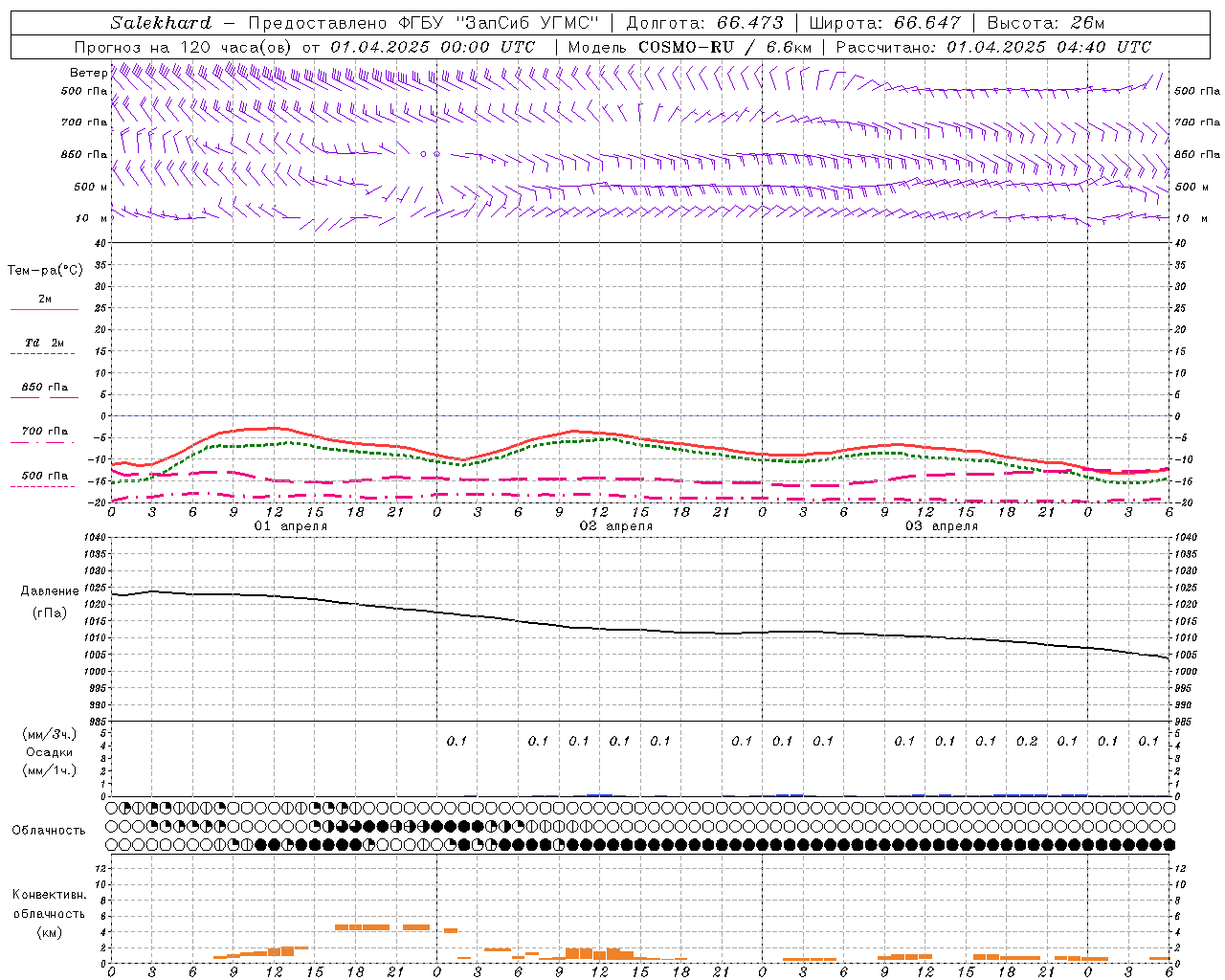Click the 0.2 precipitation value
The height and width of the screenshot is (980, 1225).
point(1027,741)
